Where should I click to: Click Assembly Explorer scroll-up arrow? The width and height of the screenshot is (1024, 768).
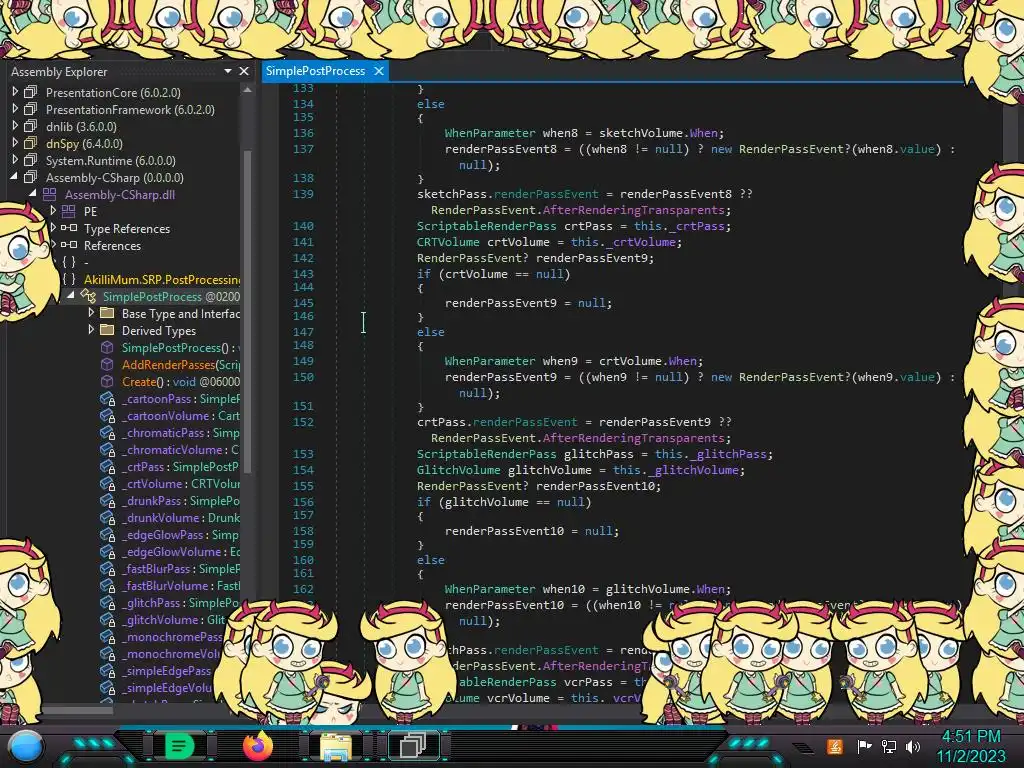point(247,91)
